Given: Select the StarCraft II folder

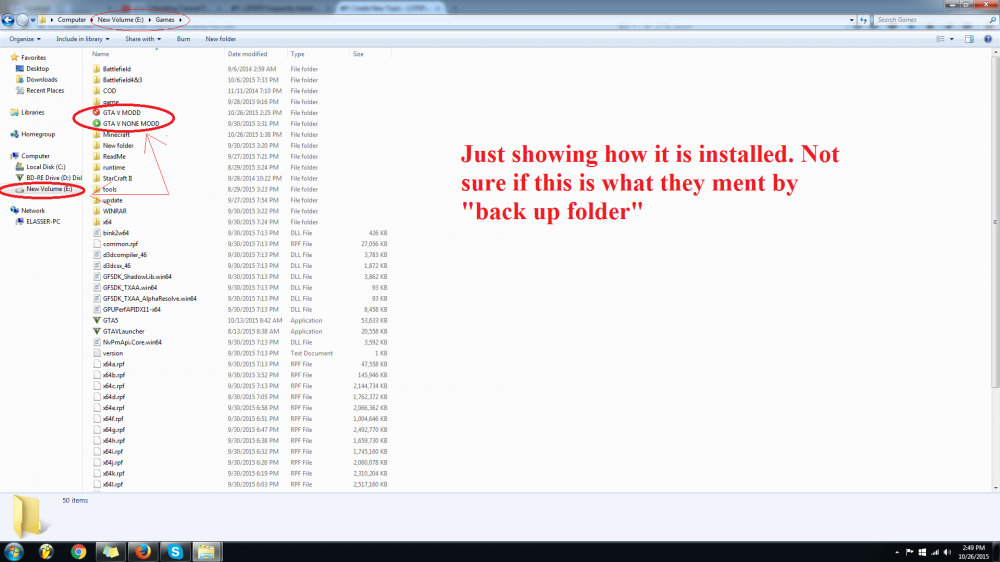Looking at the screenshot, I should click(x=117, y=178).
